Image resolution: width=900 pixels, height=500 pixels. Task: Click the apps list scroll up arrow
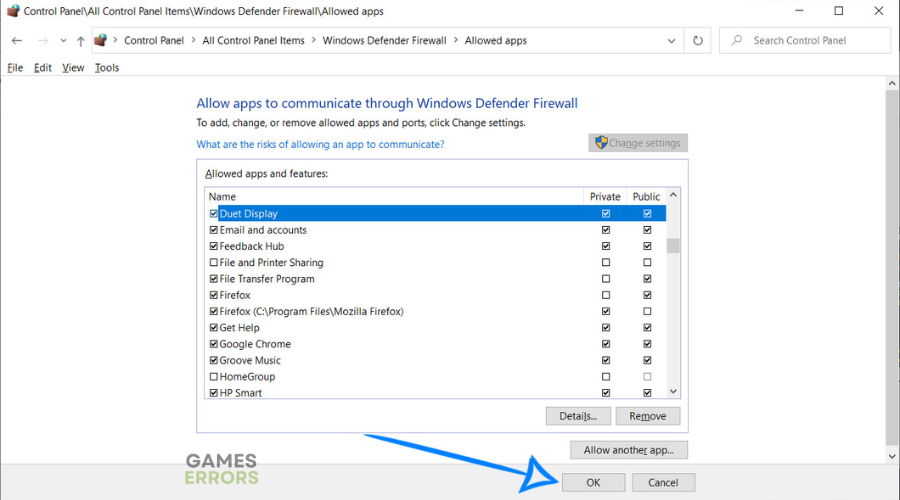tap(673, 195)
